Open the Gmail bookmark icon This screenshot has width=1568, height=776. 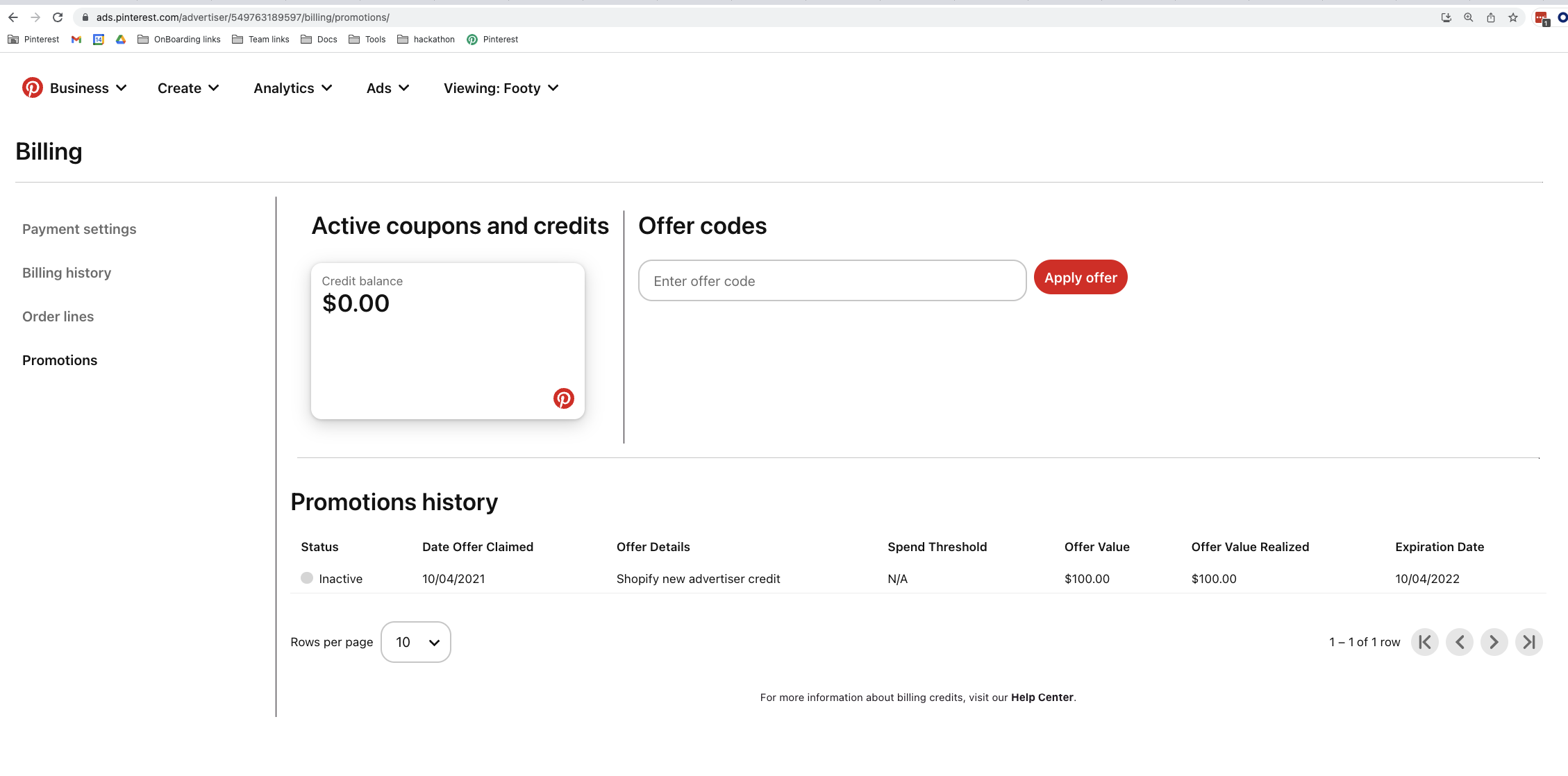(x=76, y=40)
